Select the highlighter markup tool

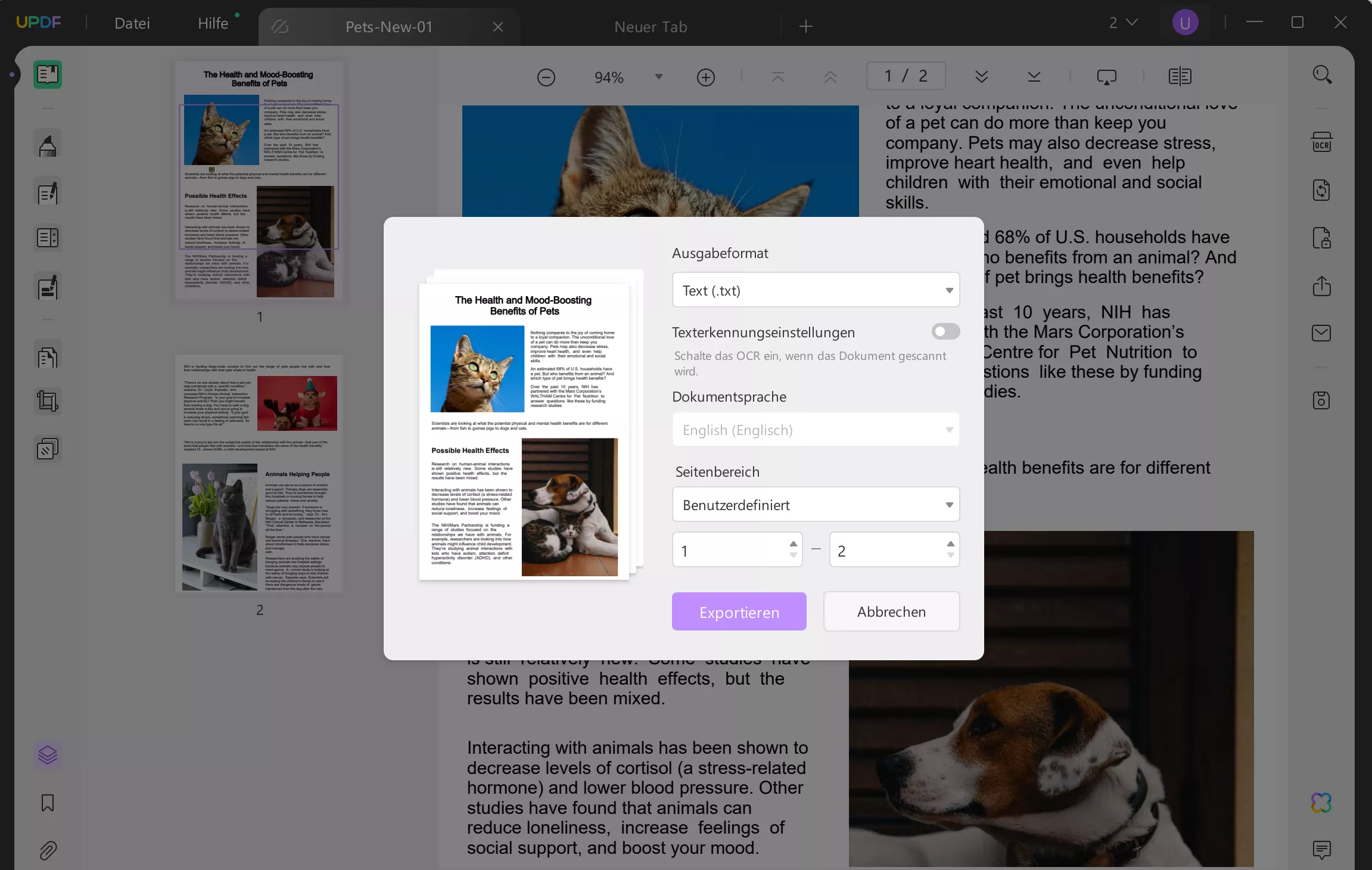point(48,144)
